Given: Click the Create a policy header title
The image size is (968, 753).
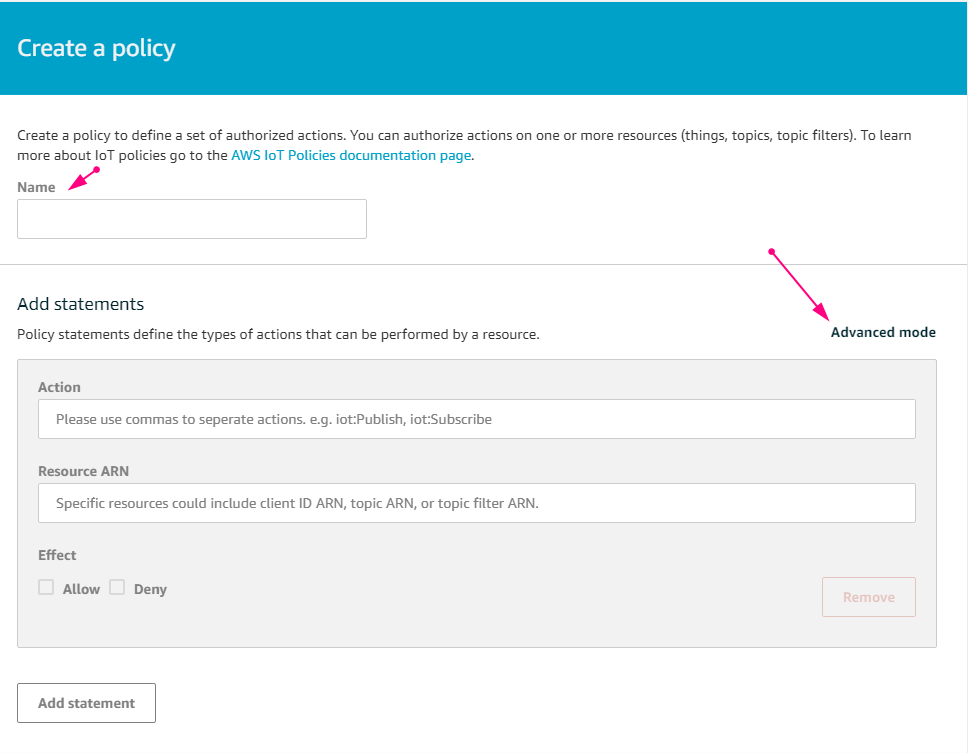Looking at the screenshot, I should coord(96,48).
